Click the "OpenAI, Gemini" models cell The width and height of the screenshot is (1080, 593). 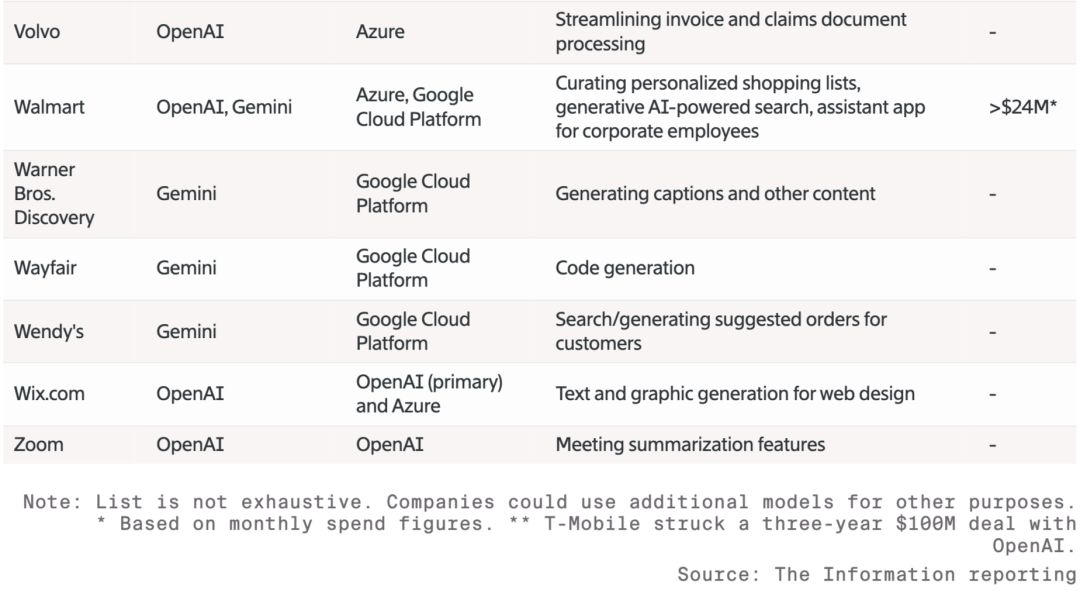[x=224, y=107]
